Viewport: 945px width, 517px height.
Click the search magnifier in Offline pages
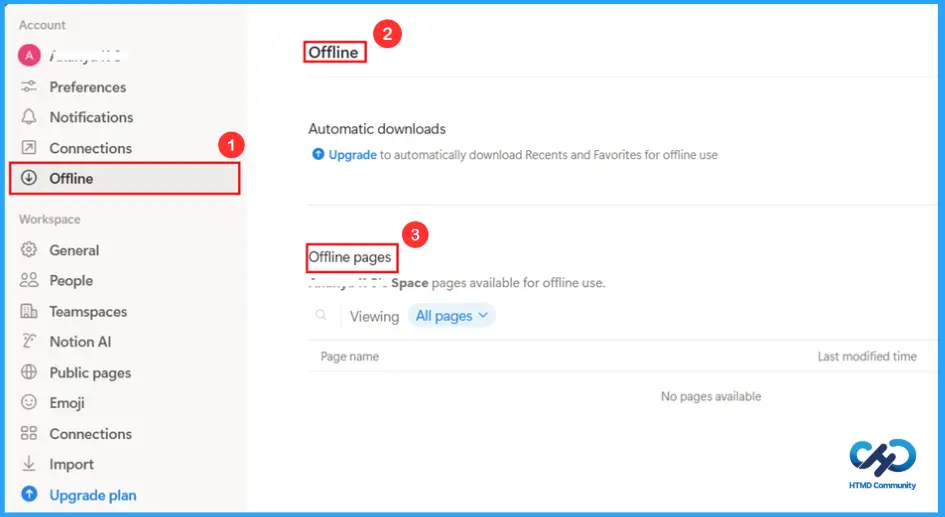(321, 315)
